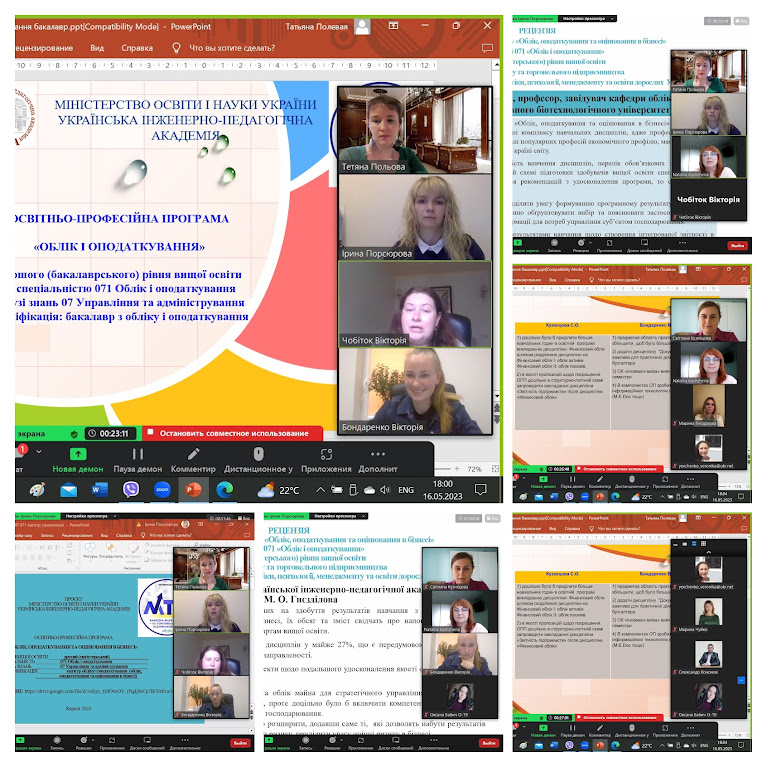This screenshot has width=767, height=767.
Task: Open comments icon at ribbon right edge, large window
Action: (x=487, y=48)
